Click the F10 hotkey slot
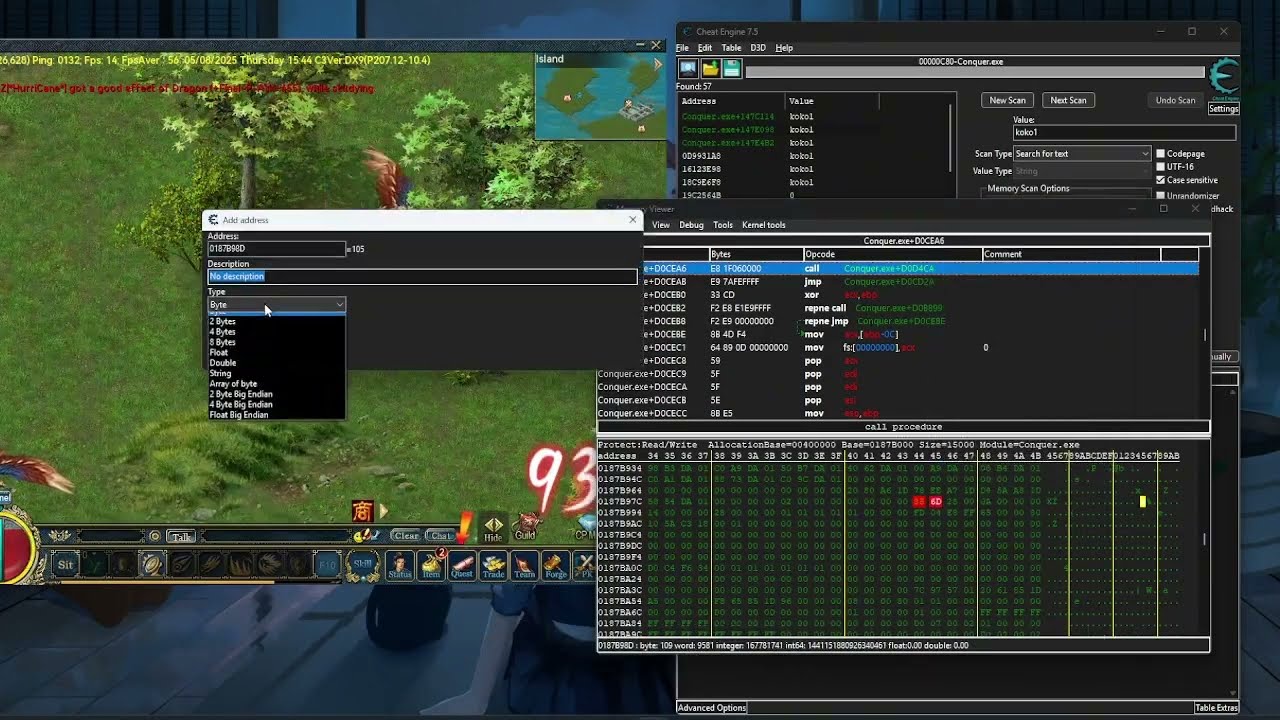Viewport: 1280px width, 720px height. pos(327,565)
